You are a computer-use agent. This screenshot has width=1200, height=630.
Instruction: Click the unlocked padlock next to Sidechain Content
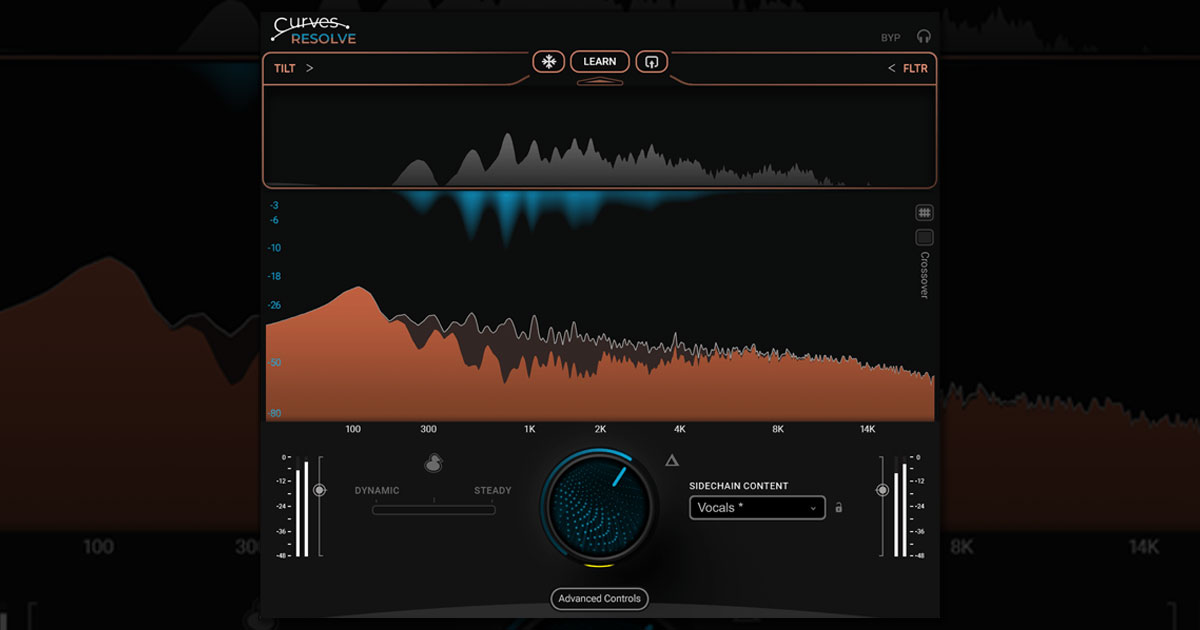click(837, 508)
